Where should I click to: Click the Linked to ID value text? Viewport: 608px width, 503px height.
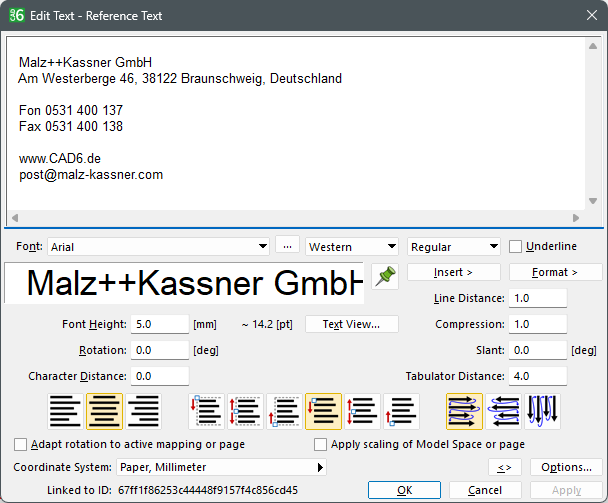208,490
